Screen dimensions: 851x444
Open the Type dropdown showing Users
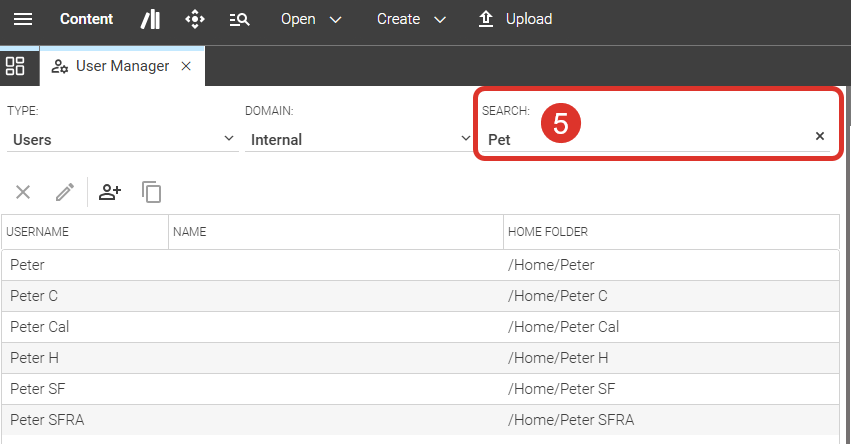pos(122,140)
